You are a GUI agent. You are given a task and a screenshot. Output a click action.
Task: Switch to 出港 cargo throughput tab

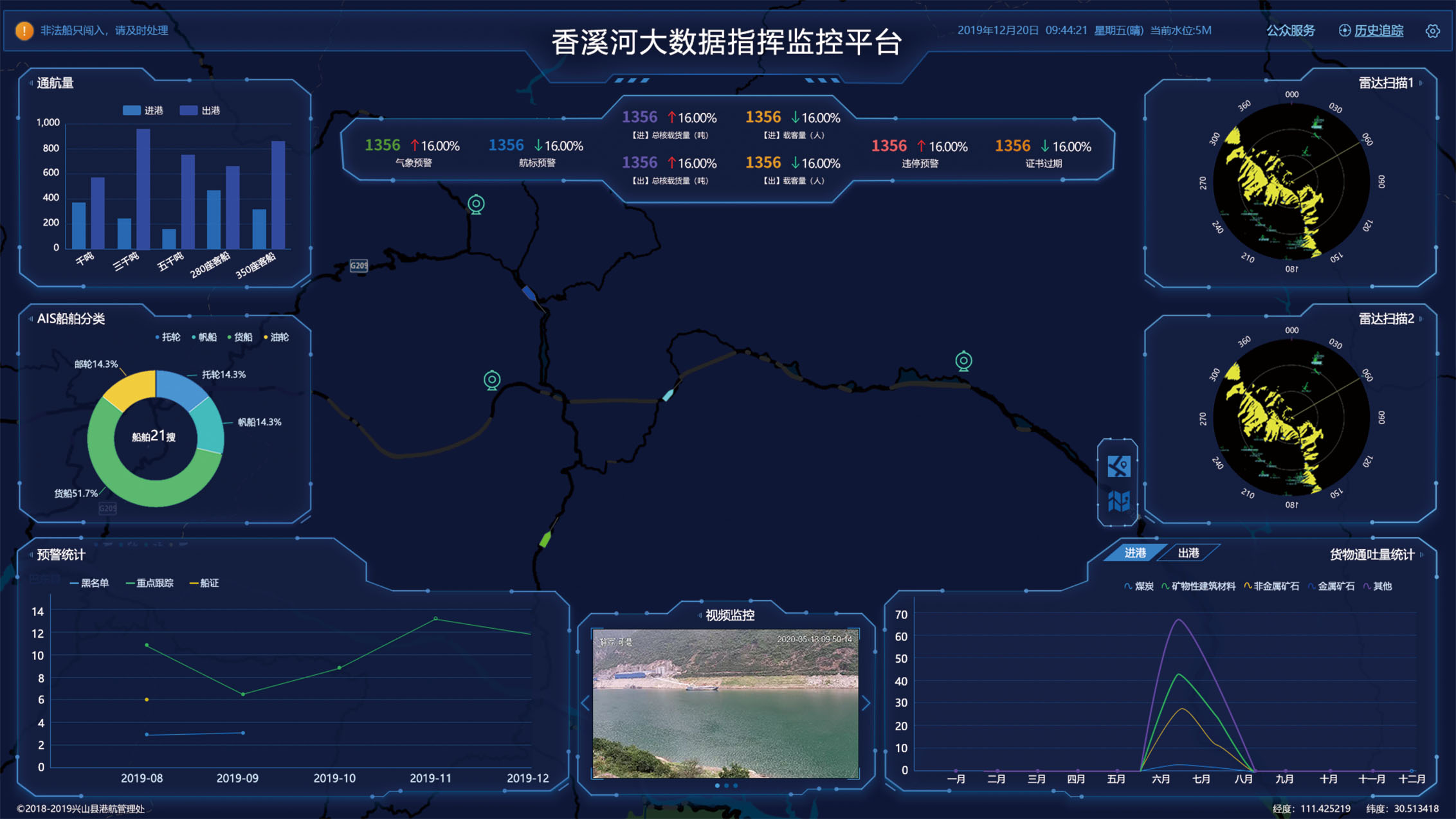point(1188,553)
